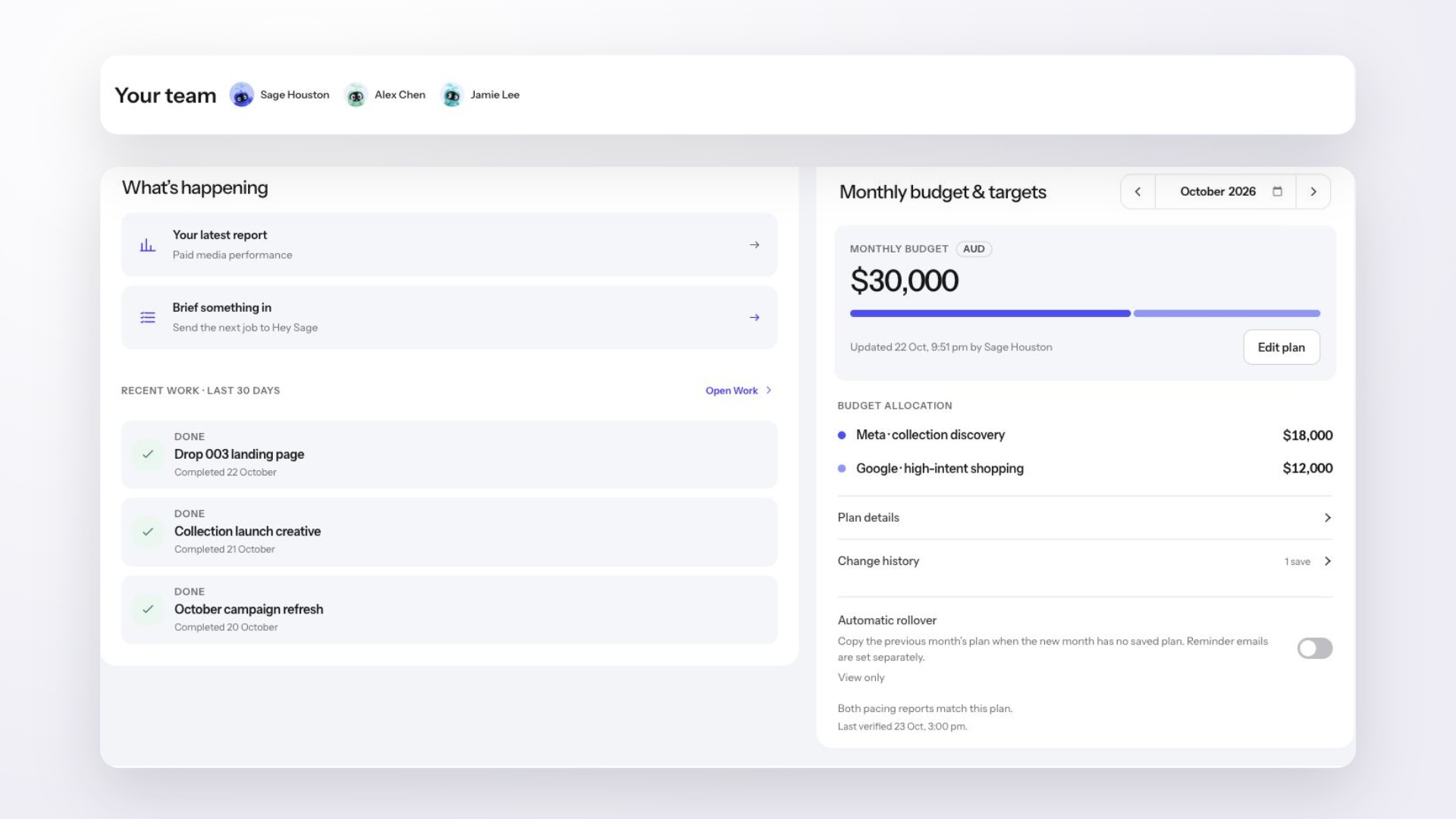Viewport: 1456px width, 819px height.
Task: Select the October 2026 month field
Action: [1225, 192]
